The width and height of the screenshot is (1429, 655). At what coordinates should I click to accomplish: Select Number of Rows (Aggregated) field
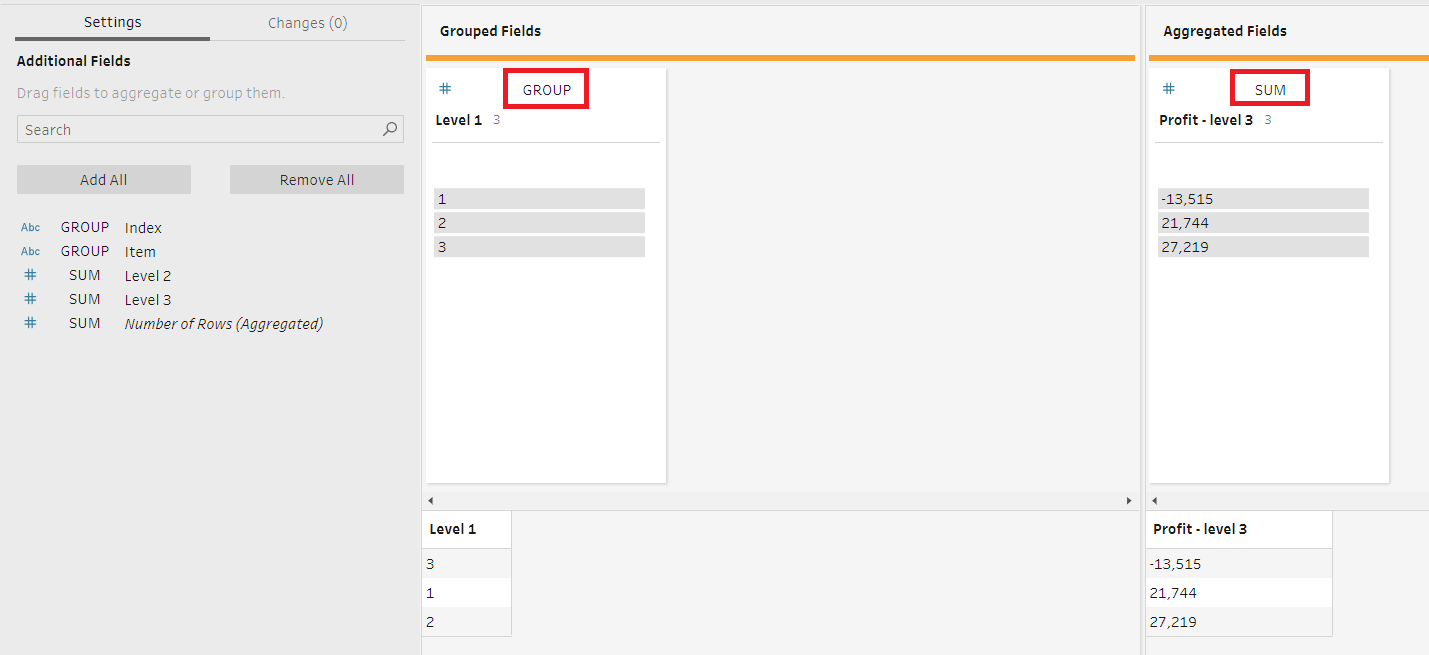click(x=224, y=324)
